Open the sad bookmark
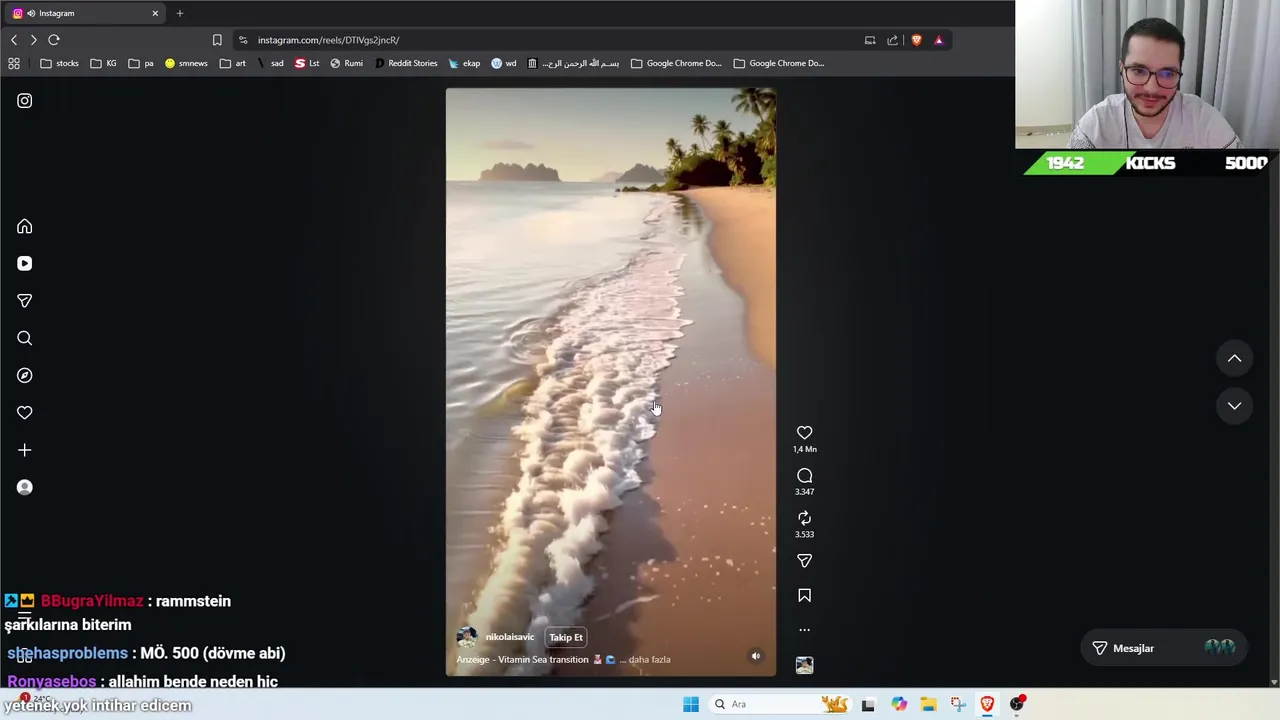Screen dimensions: 1280x720 point(270,63)
